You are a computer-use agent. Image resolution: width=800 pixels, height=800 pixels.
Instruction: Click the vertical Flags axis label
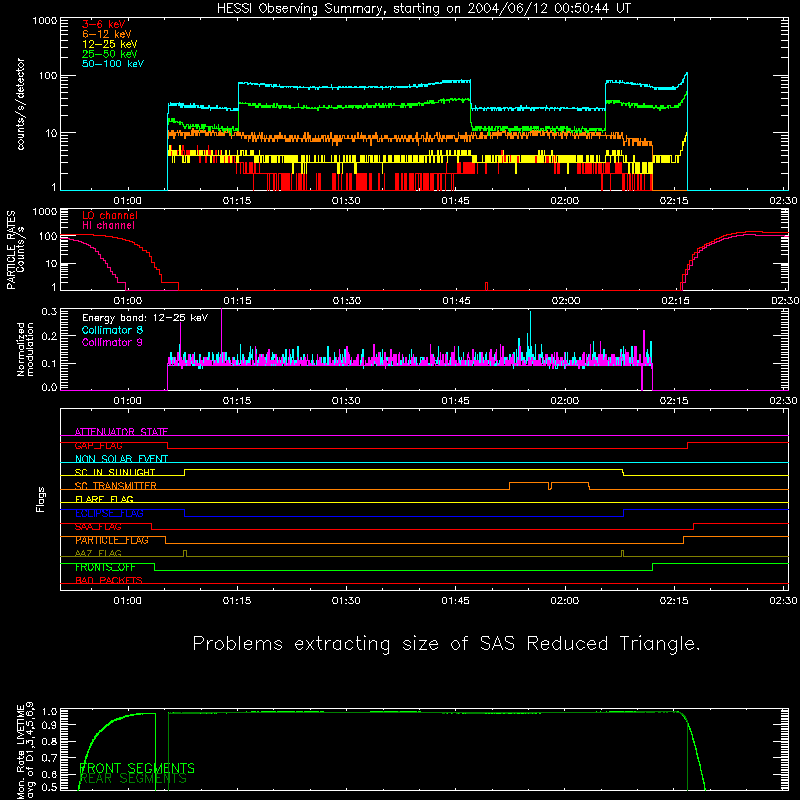[x=40, y=499]
